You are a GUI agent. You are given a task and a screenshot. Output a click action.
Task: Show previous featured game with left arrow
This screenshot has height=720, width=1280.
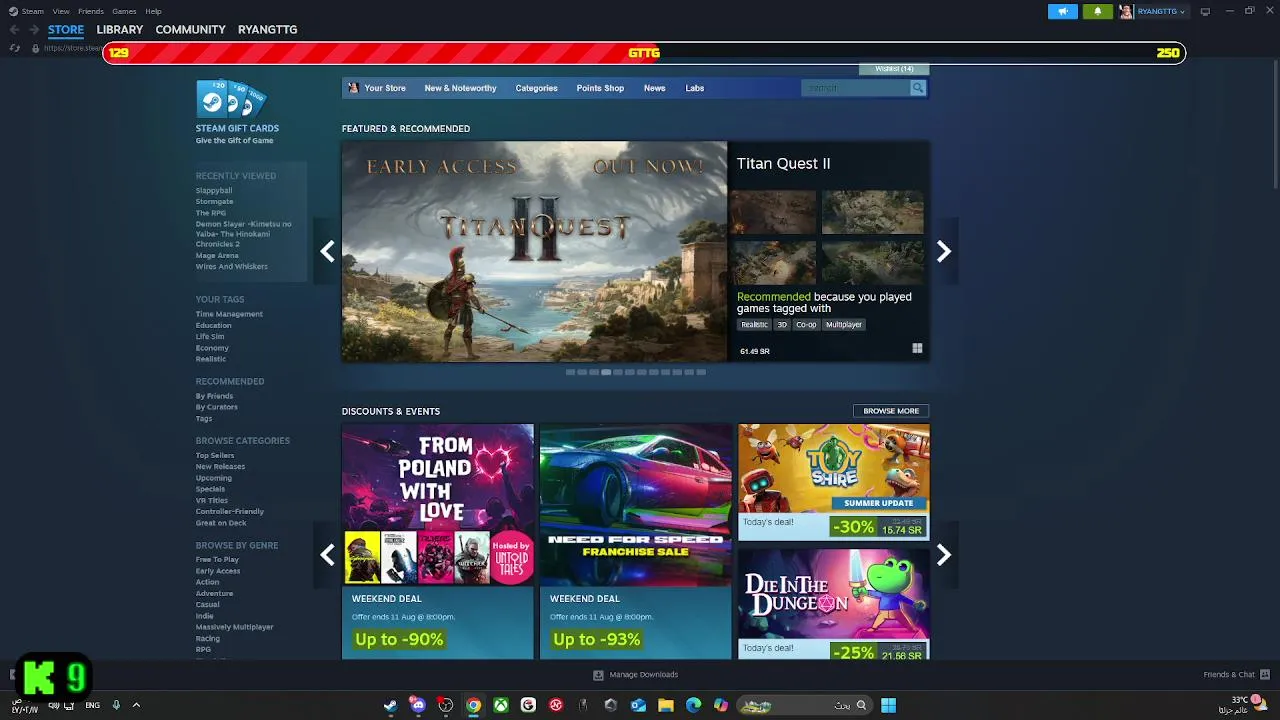coord(327,251)
